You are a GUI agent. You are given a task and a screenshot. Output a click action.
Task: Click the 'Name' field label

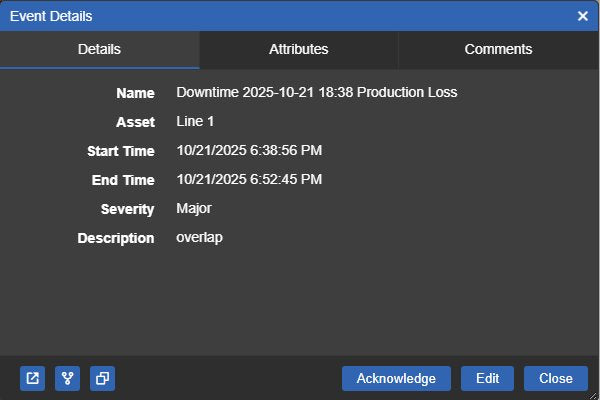coord(135,93)
